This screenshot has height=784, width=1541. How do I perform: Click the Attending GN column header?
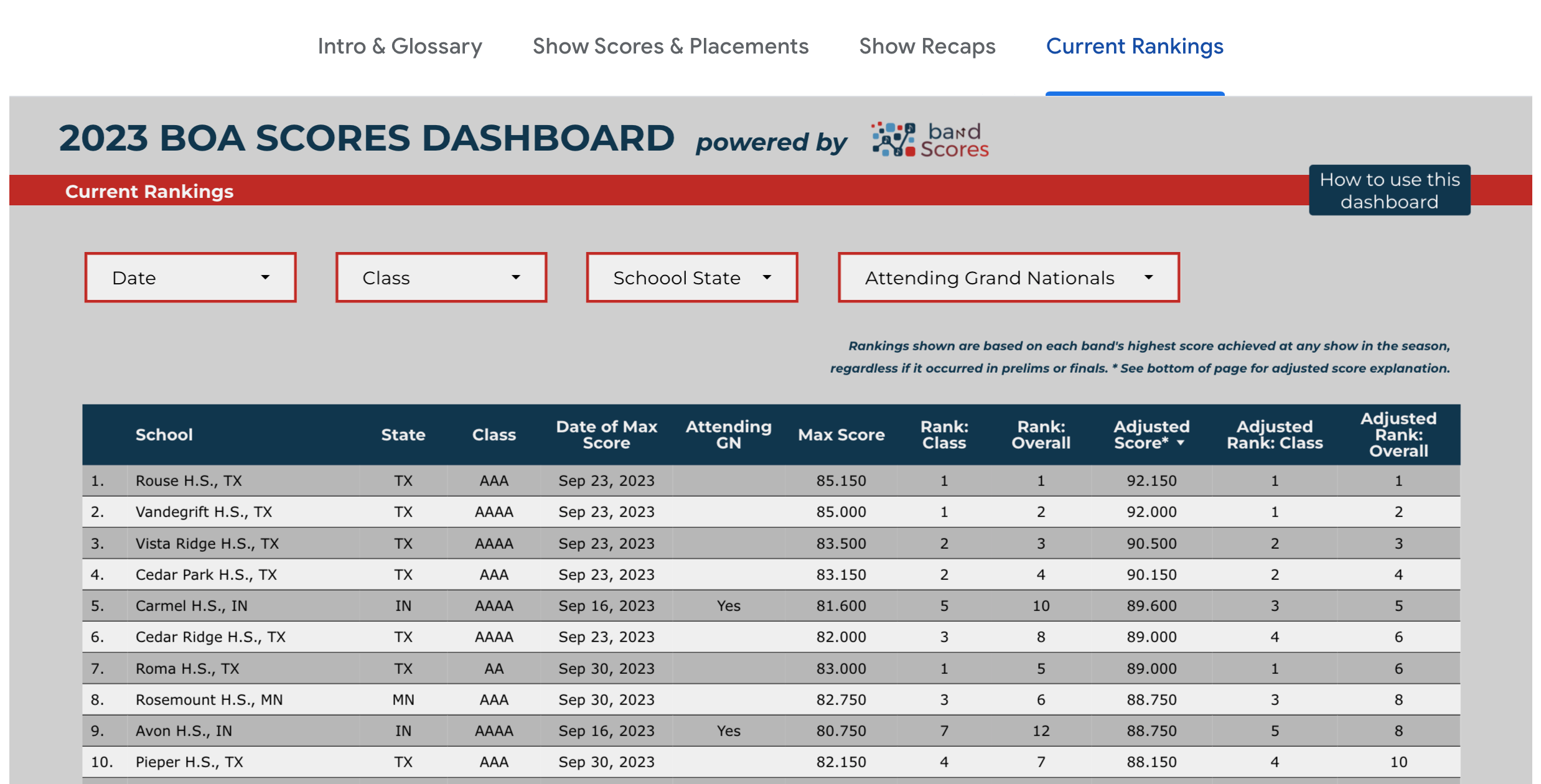coord(728,435)
